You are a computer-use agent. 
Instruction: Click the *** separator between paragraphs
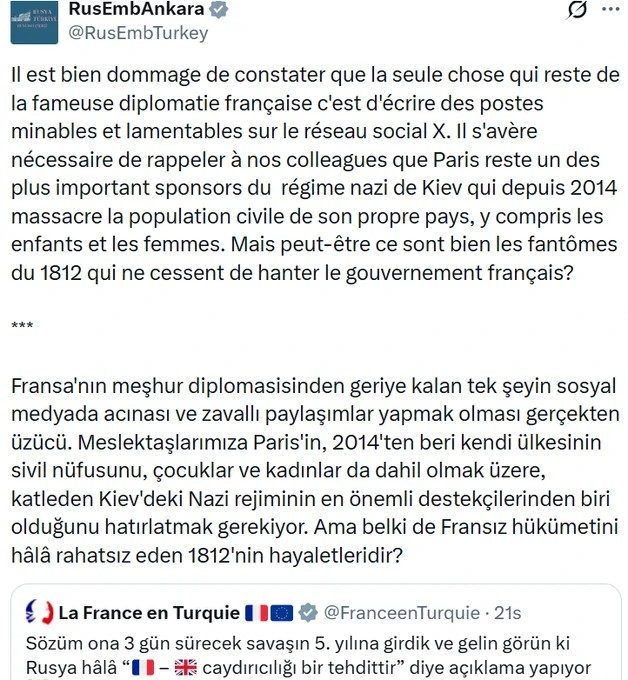pyautogui.click(x=22, y=327)
